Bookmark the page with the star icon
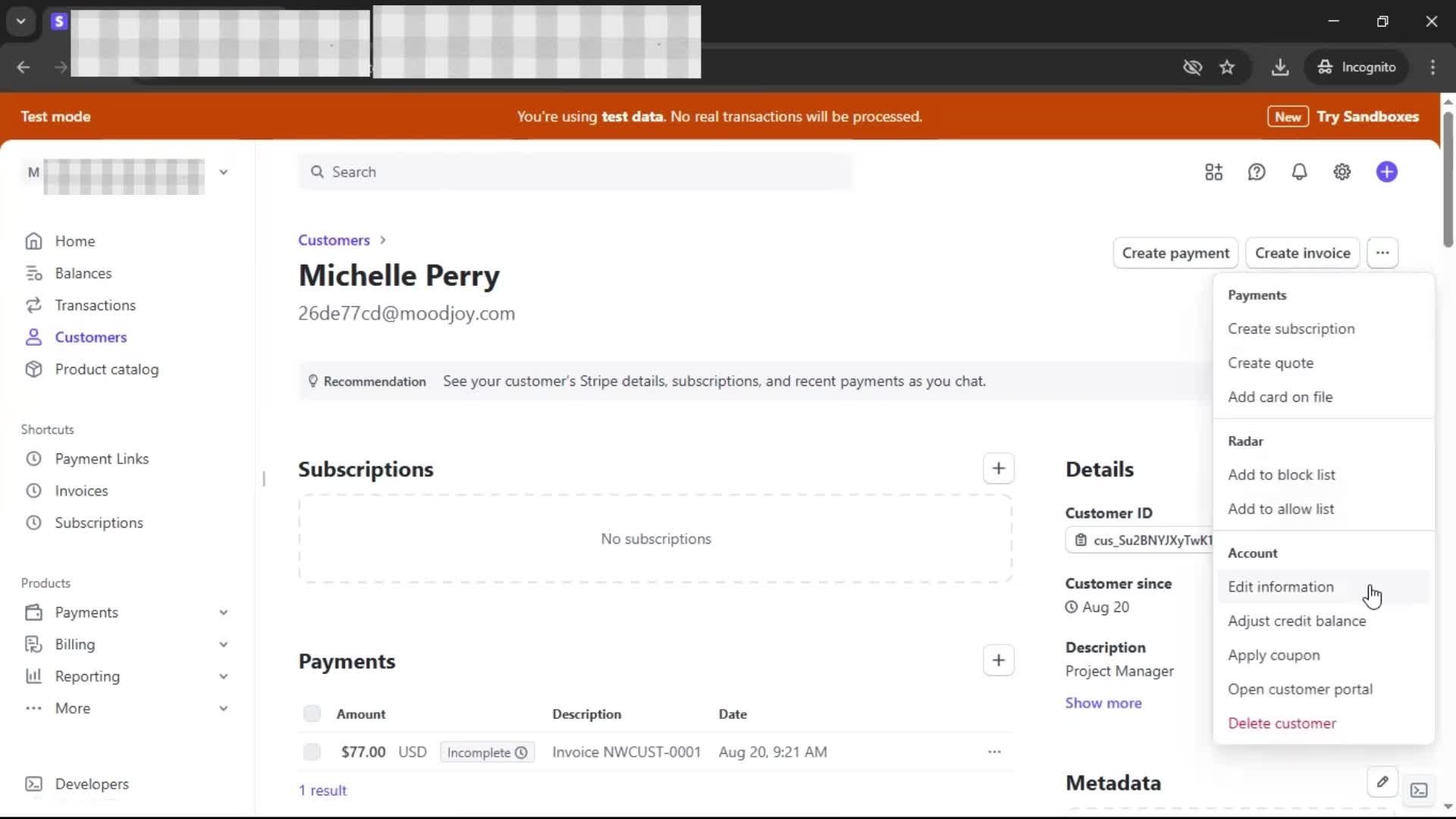The height and width of the screenshot is (819, 1456). pyautogui.click(x=1227, y=67)
